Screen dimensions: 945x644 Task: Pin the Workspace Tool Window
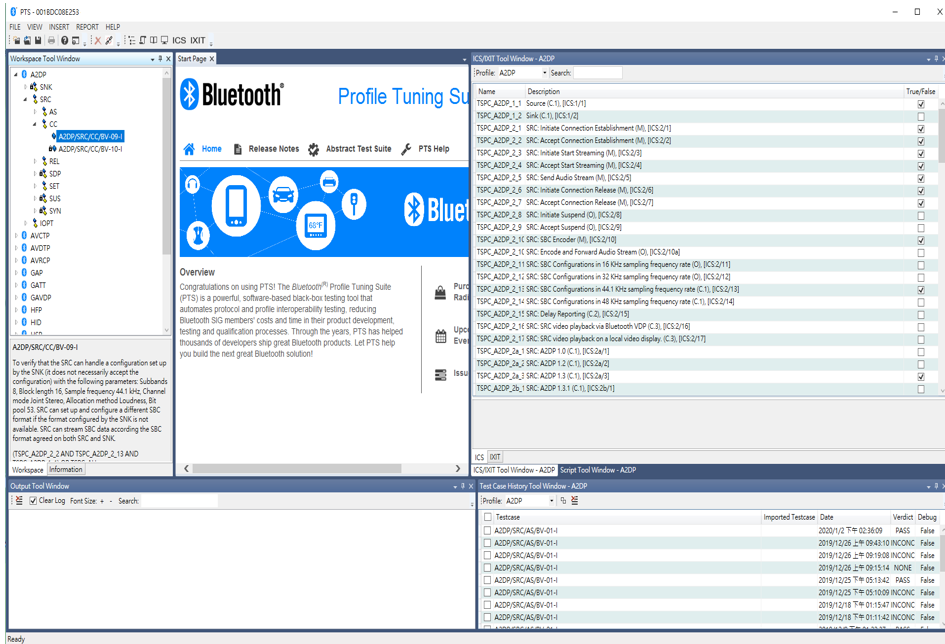(x=160, y=58)
